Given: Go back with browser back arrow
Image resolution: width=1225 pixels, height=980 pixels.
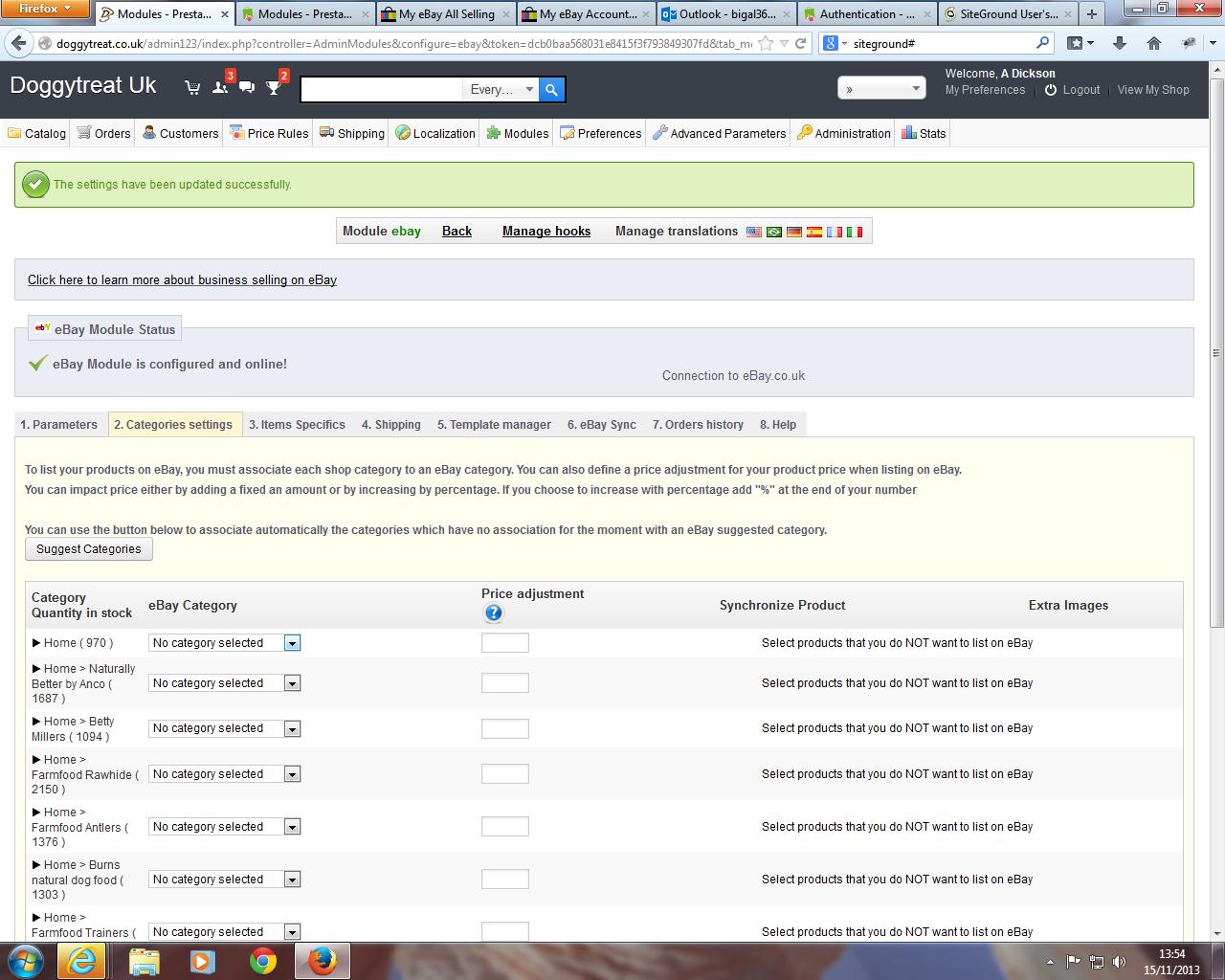Looking at the screenshot, I should [18, 43].
